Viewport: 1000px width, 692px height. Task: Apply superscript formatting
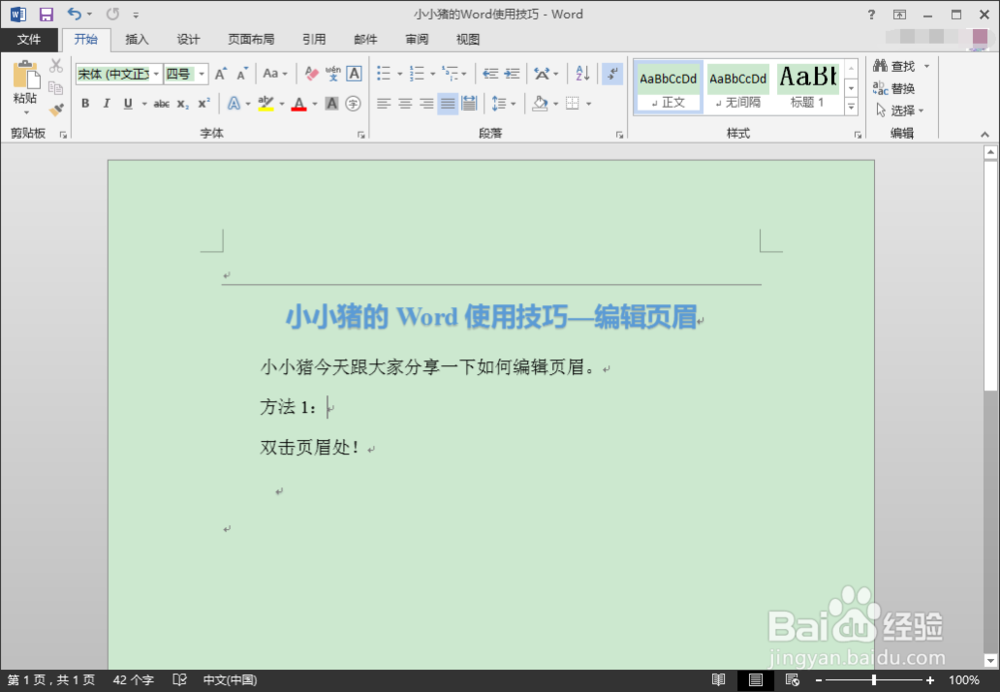click(x=204, y=103)
